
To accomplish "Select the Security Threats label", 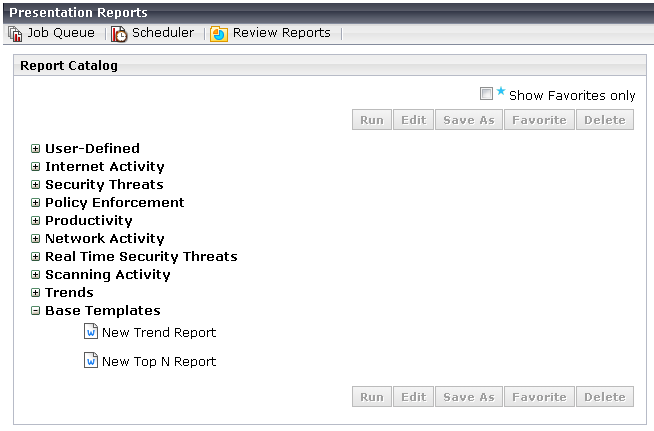I will 104,184.
